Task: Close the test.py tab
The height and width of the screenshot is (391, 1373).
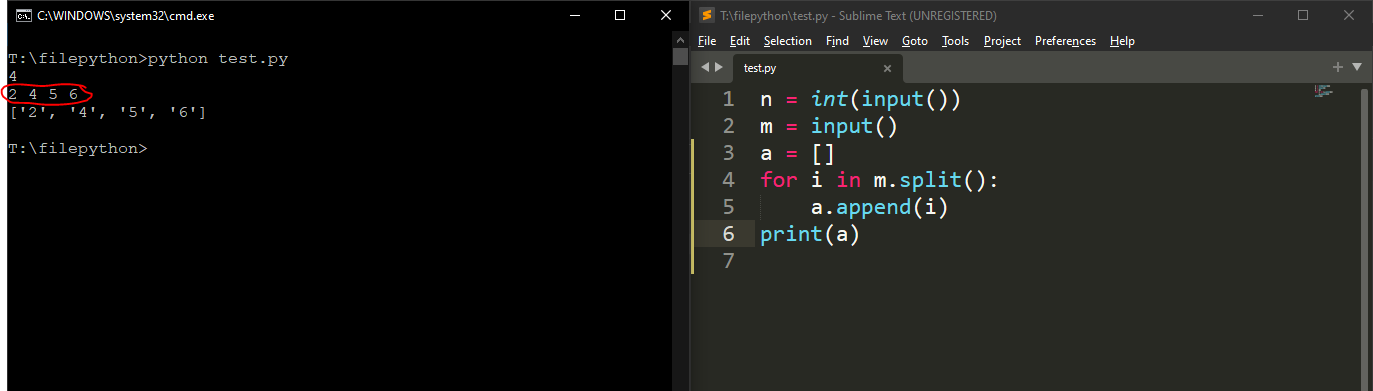Action: click(887, 69)
